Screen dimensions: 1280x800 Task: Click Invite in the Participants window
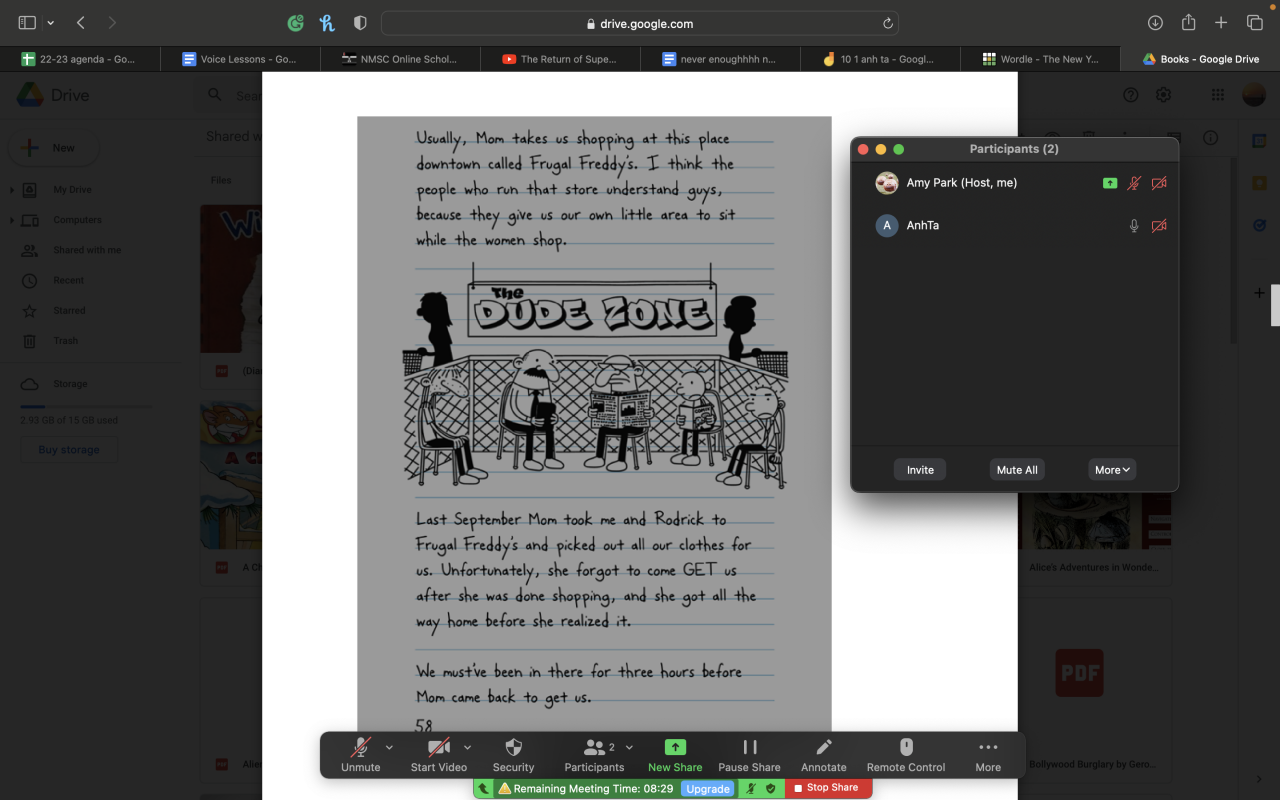coord(920,470)
